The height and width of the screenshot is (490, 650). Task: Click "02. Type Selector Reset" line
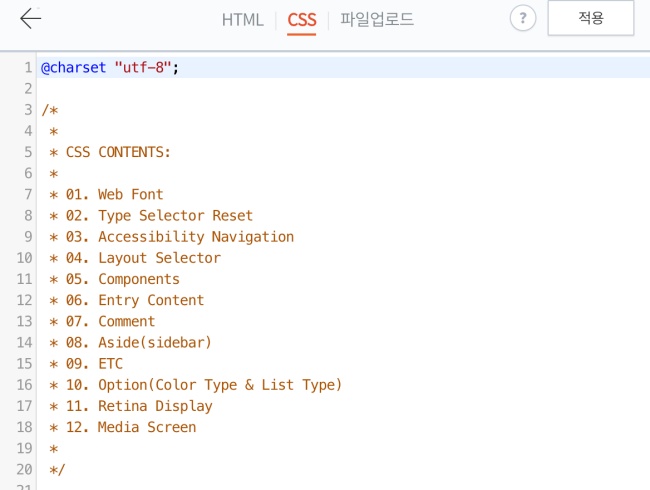coord(151,216)
